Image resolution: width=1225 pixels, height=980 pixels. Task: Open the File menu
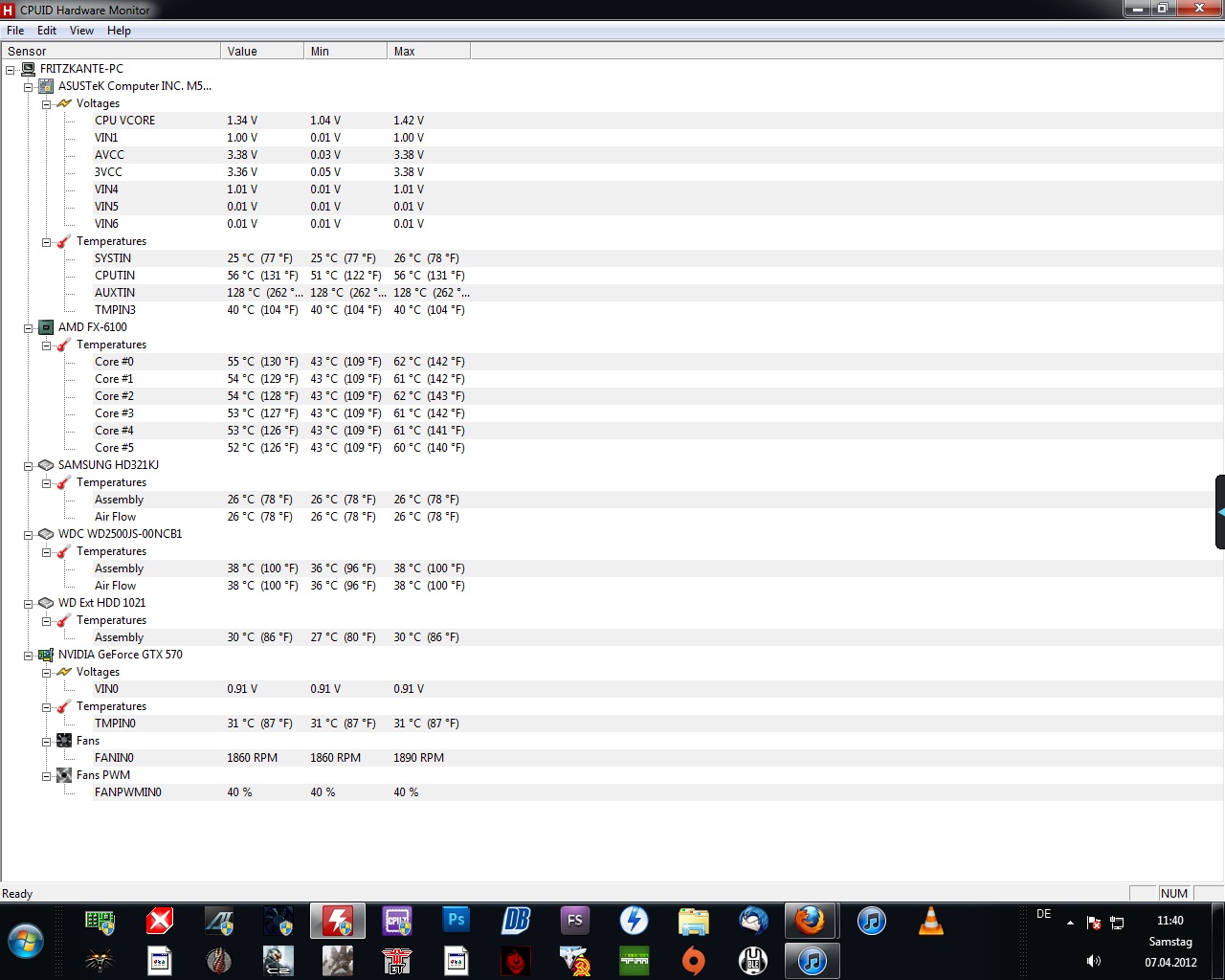tap(15, 31)
